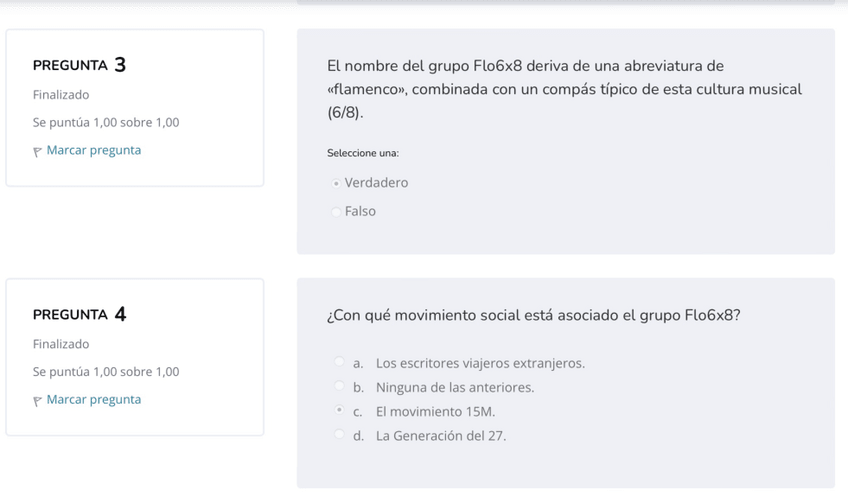Click the PREGUNTA 3 heading
Image resolution: width=848 pixels, height=503 pixels.
(x=80, y=66)
